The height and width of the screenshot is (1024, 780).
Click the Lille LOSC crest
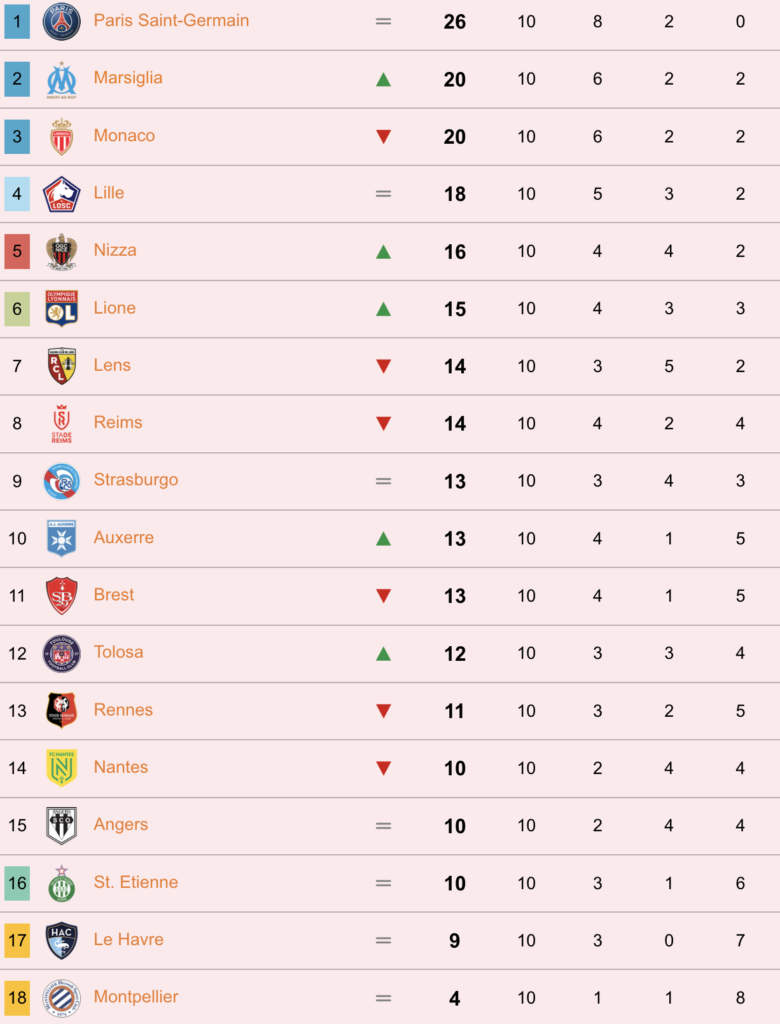[x=61, y=194]
